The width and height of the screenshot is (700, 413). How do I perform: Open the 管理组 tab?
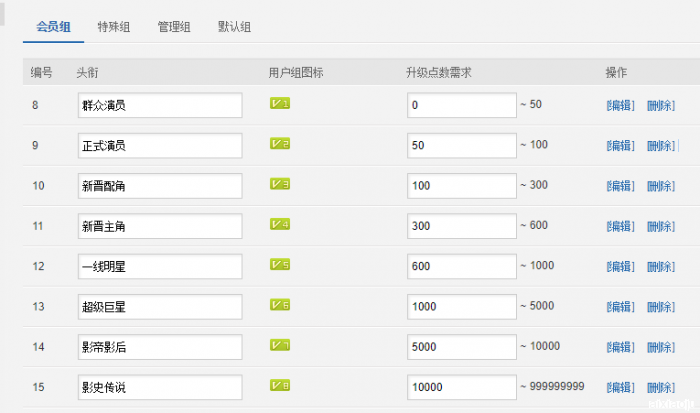[x=173, y=27]
